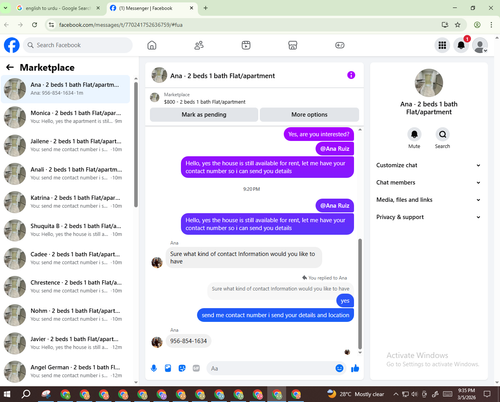
Task: Click the 'Yes, are you interested?' message
Action: pyautogui.click(x=319, y=134)
